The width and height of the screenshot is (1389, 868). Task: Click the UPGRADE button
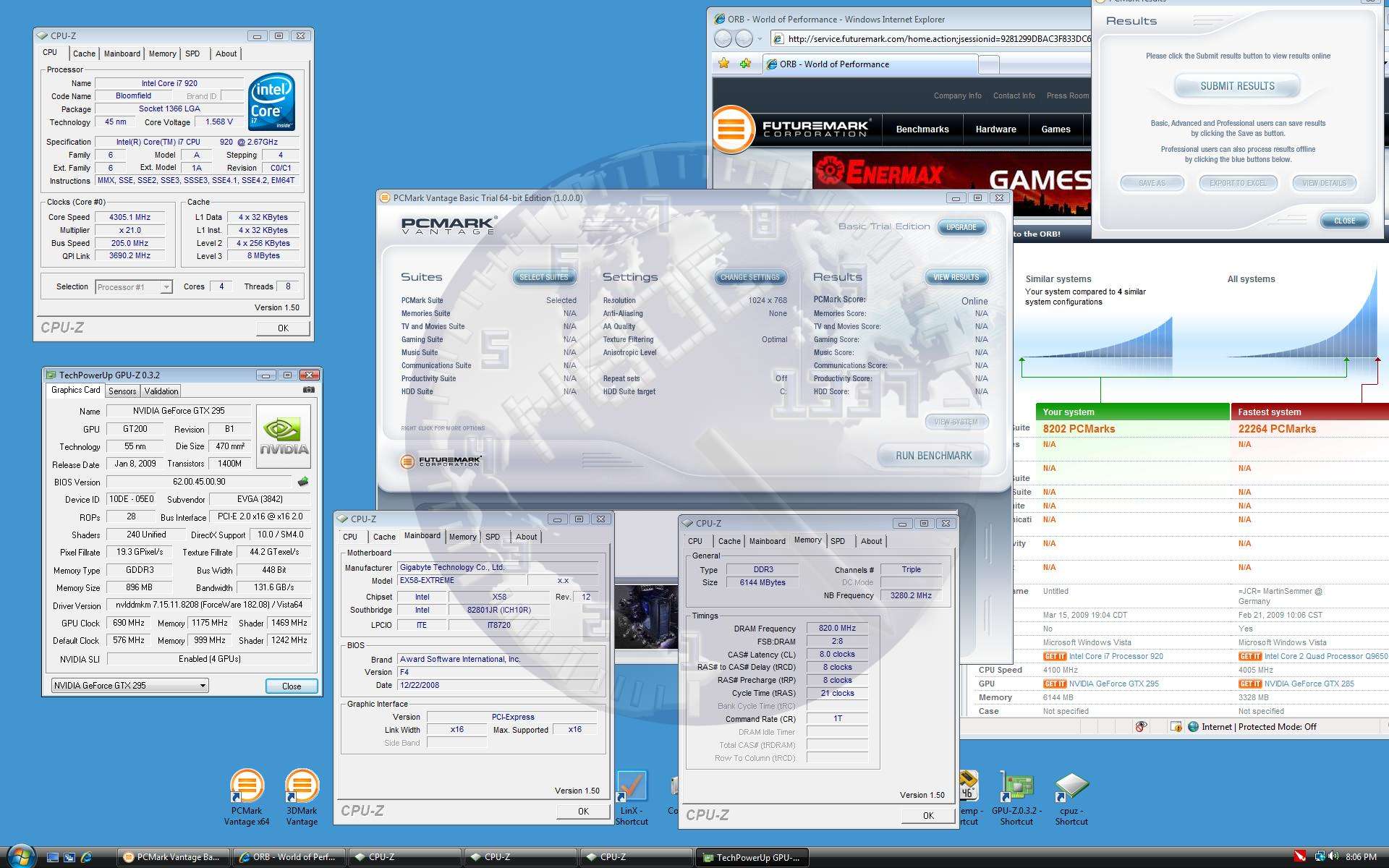coord(961,227)
